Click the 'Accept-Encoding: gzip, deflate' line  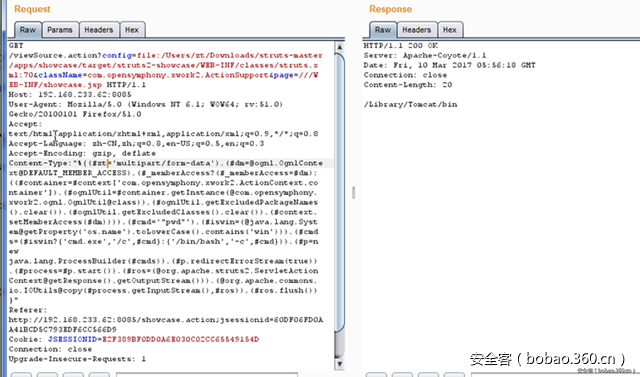tap(82, 153)
